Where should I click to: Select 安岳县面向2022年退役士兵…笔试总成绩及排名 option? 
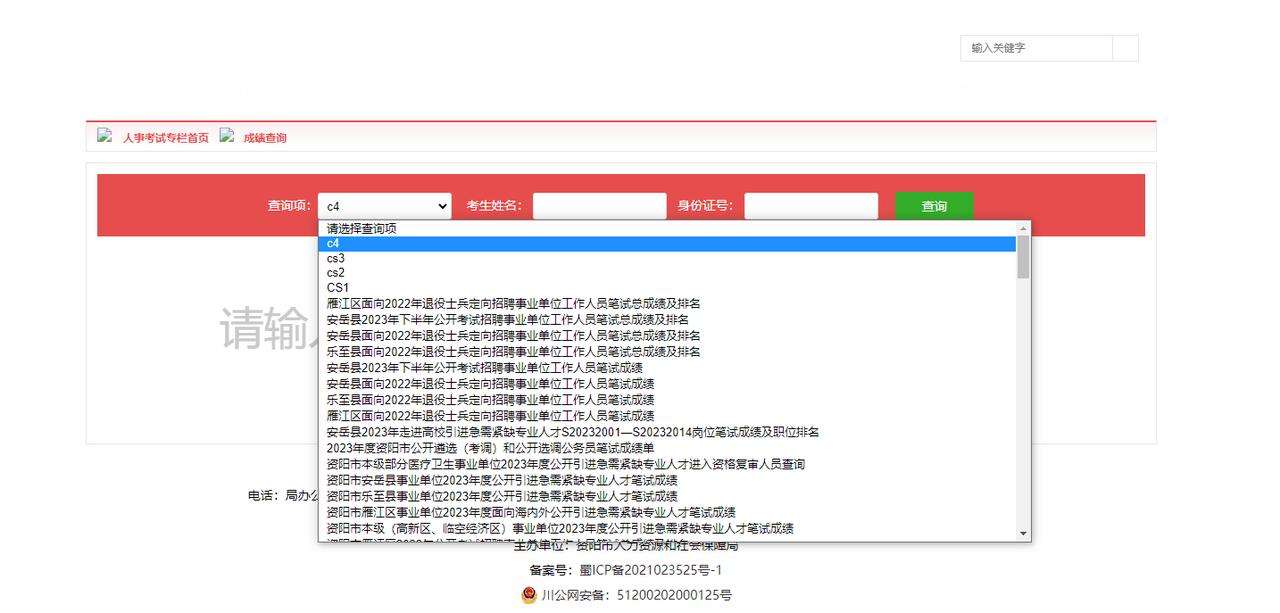667,335
